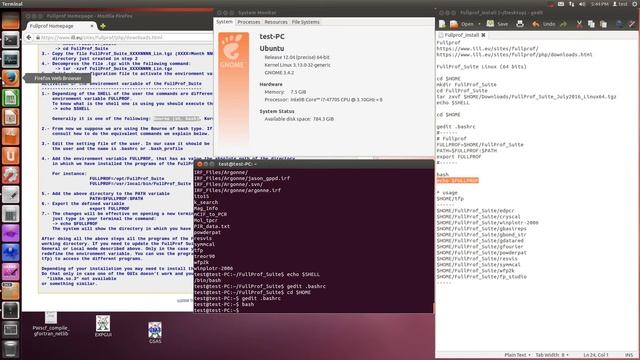Image resolution: width=640 pixels, height=360 pixels.
Task: Open Ubuntu One launcher icon
Action: coord(11,156)
